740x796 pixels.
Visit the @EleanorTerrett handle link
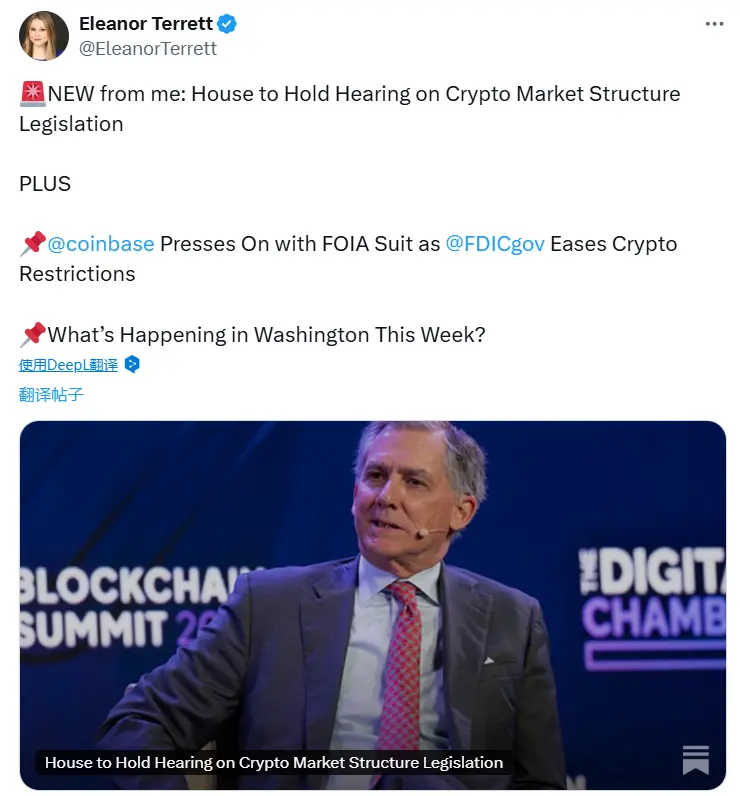(x=148, y=48)
